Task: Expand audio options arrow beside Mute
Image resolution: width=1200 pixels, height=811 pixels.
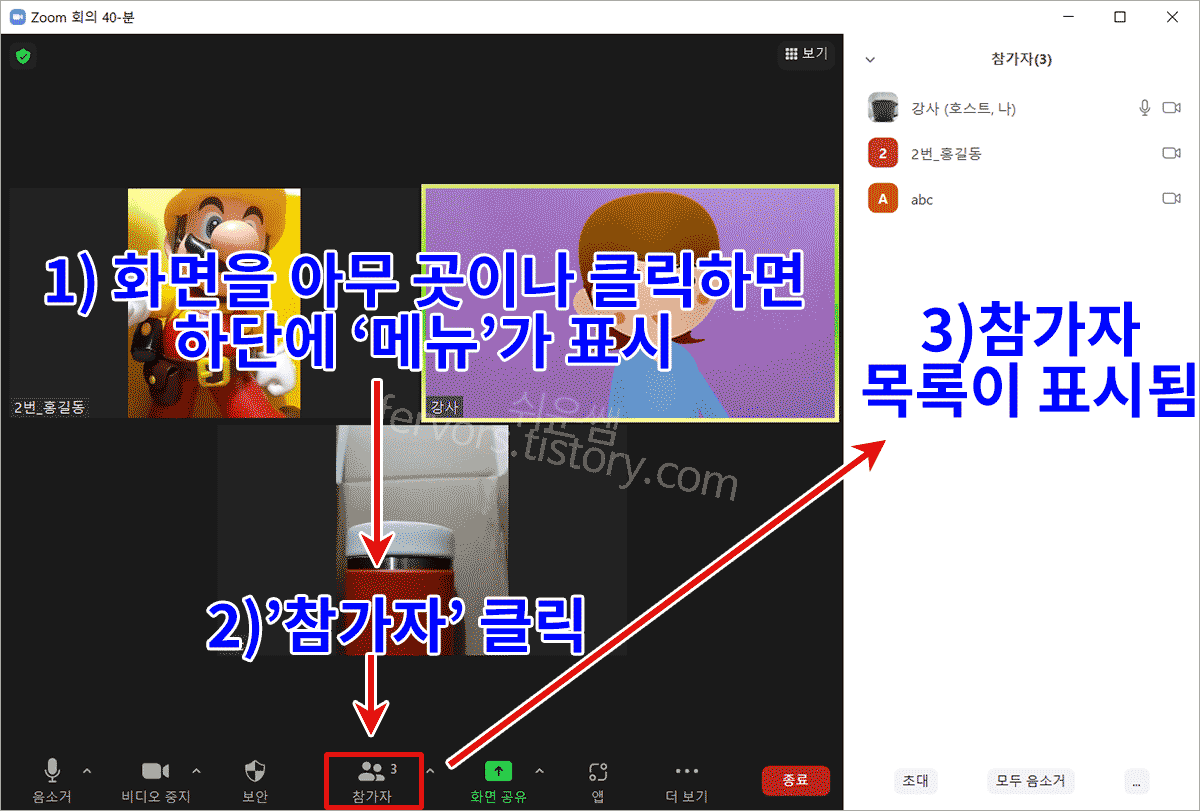Action: pyautogui.click(x=86, y=771)
